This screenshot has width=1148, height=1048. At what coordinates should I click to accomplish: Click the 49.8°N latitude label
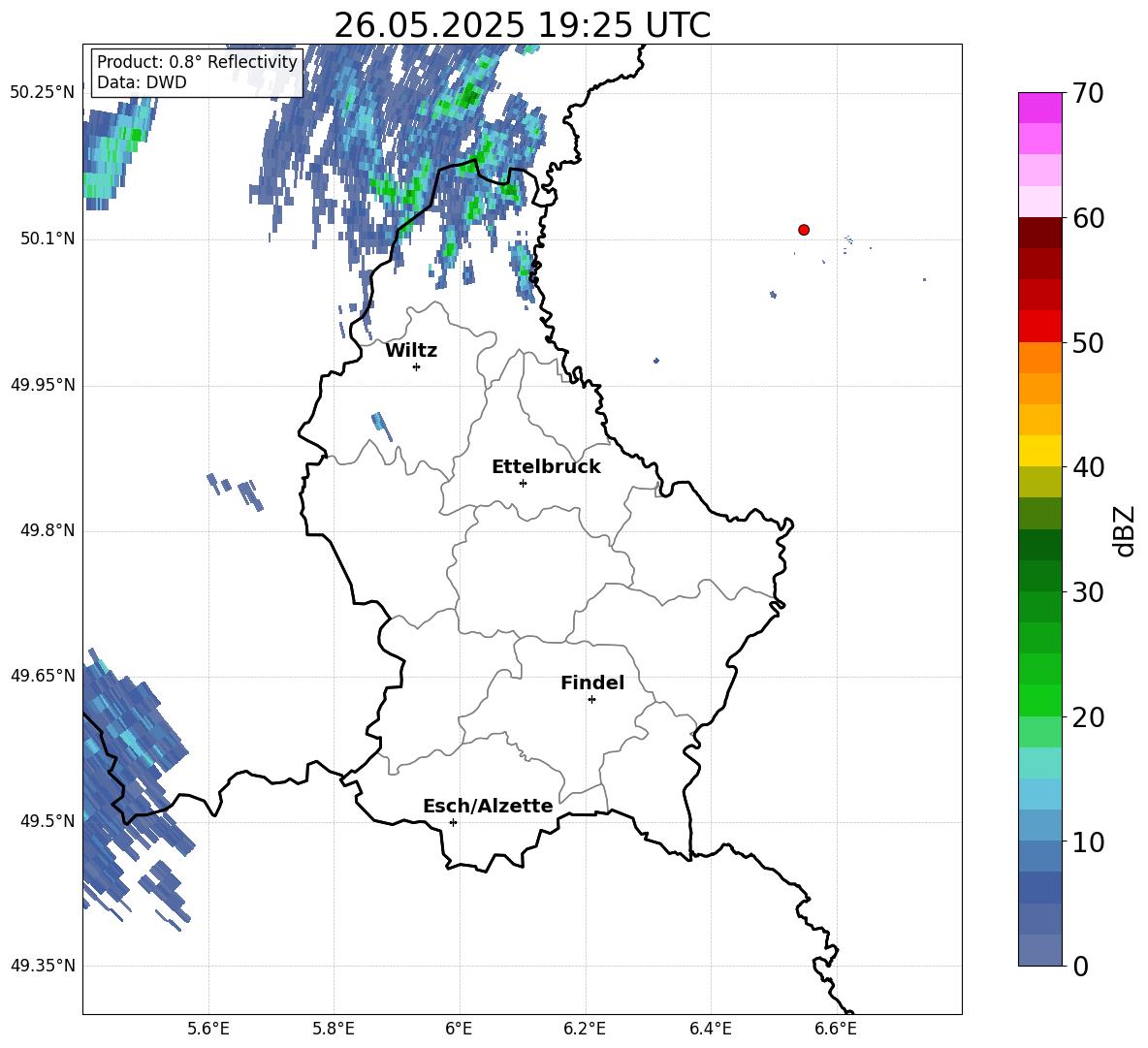pos(48,530)
